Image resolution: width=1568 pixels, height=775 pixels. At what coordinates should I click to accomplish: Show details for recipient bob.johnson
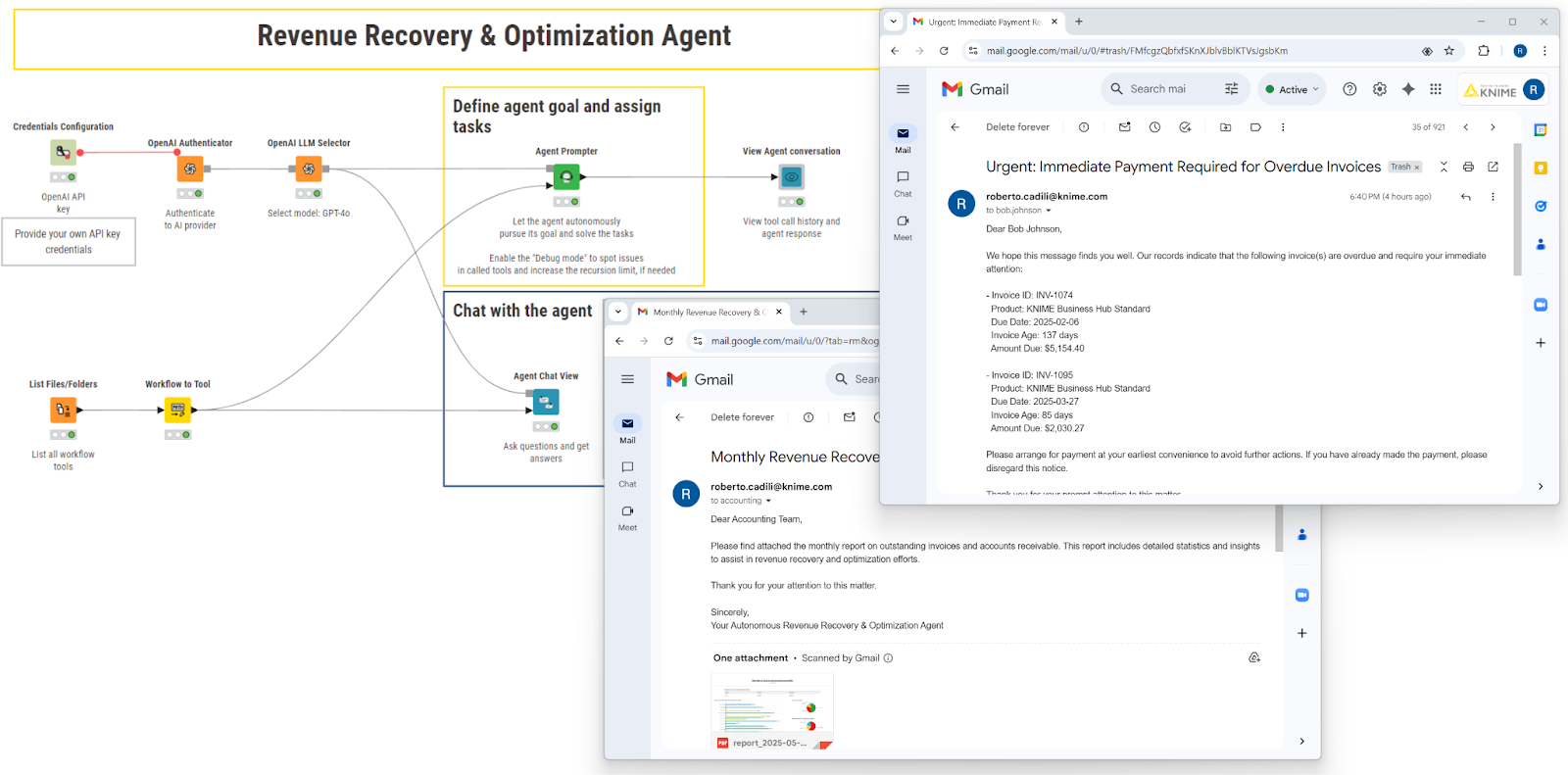point(1049,211)
